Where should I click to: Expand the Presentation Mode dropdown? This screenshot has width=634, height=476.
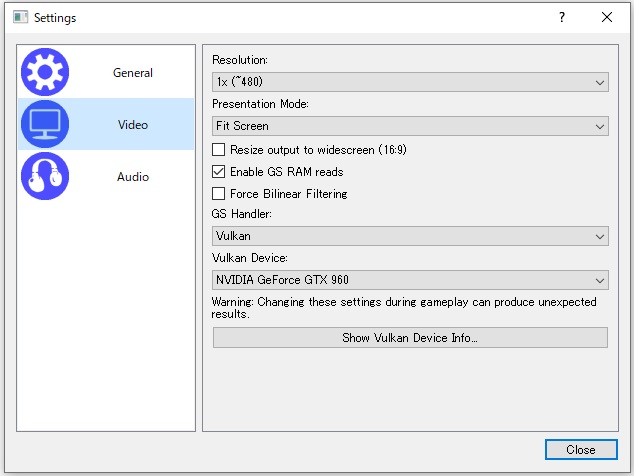click(410, 126)
